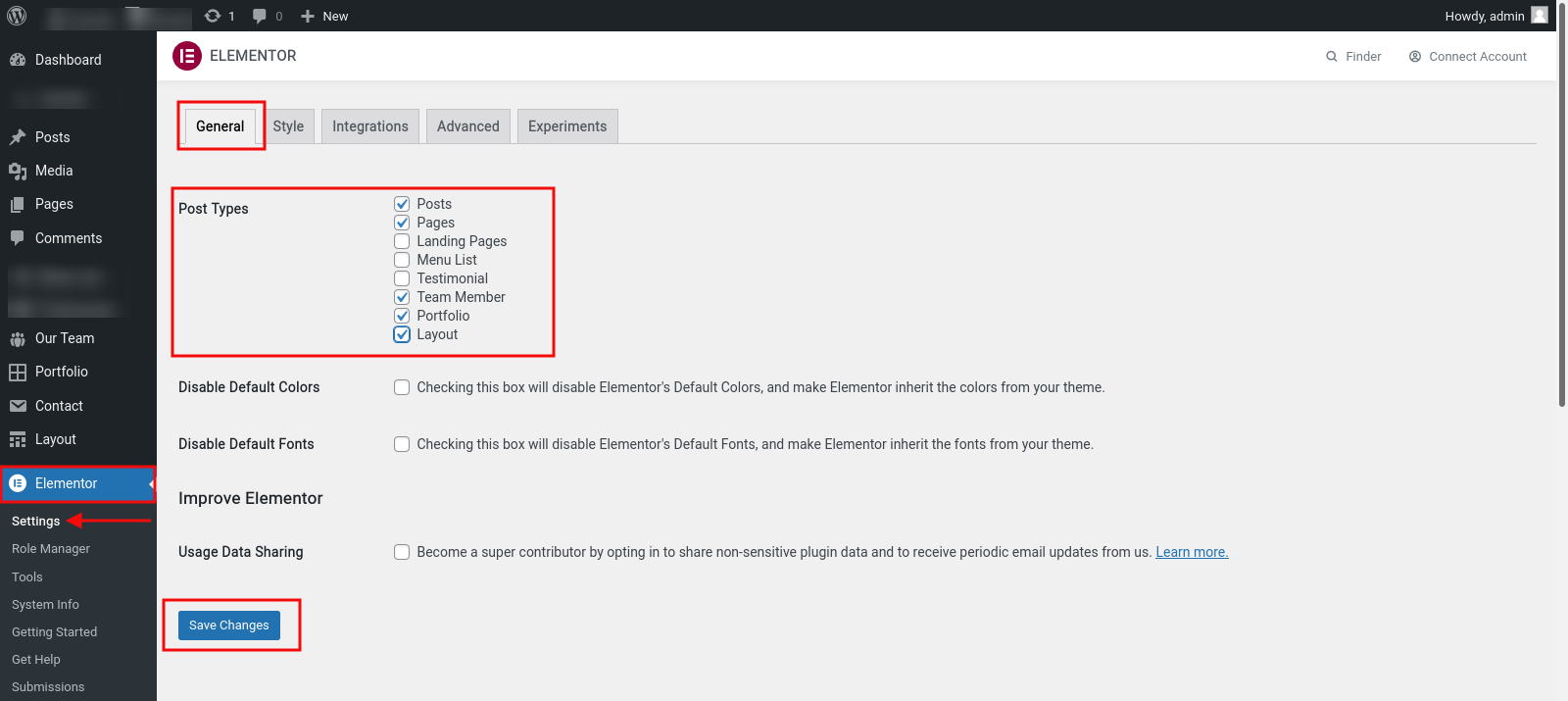The image size is (1568, 701).
Task: Click Connect Account link text
Action: (1478, 57)
